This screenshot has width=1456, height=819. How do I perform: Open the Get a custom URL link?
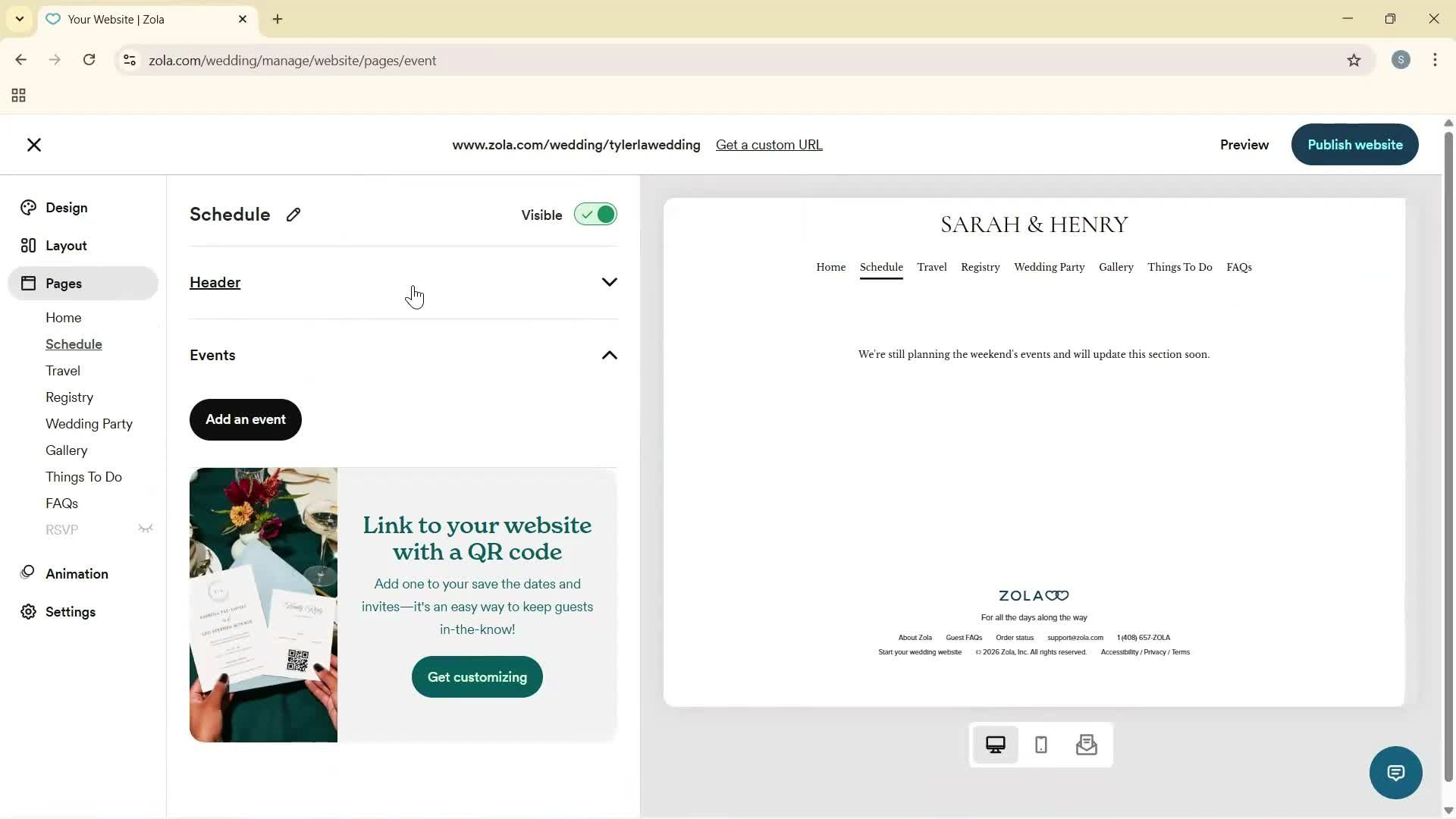click(769, 144)
